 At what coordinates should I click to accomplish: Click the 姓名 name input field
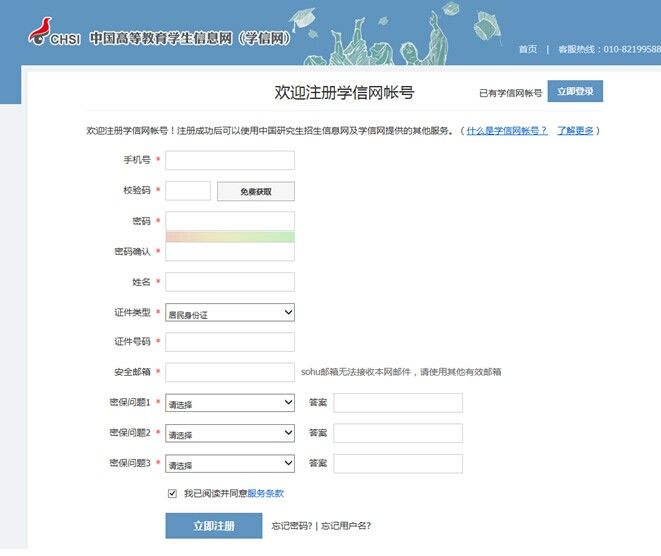pos(230,282)
